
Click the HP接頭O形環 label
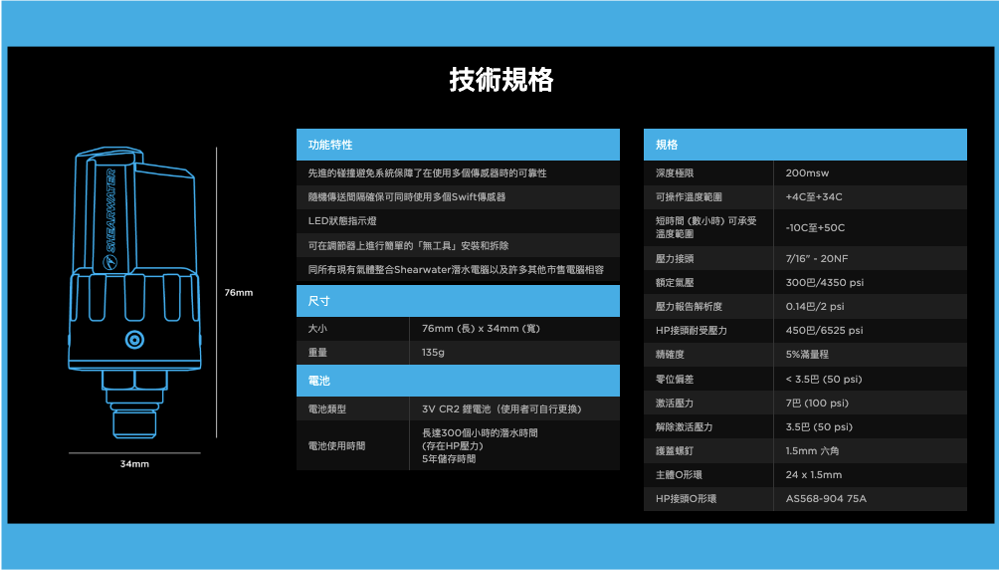[x=686, y=499]
